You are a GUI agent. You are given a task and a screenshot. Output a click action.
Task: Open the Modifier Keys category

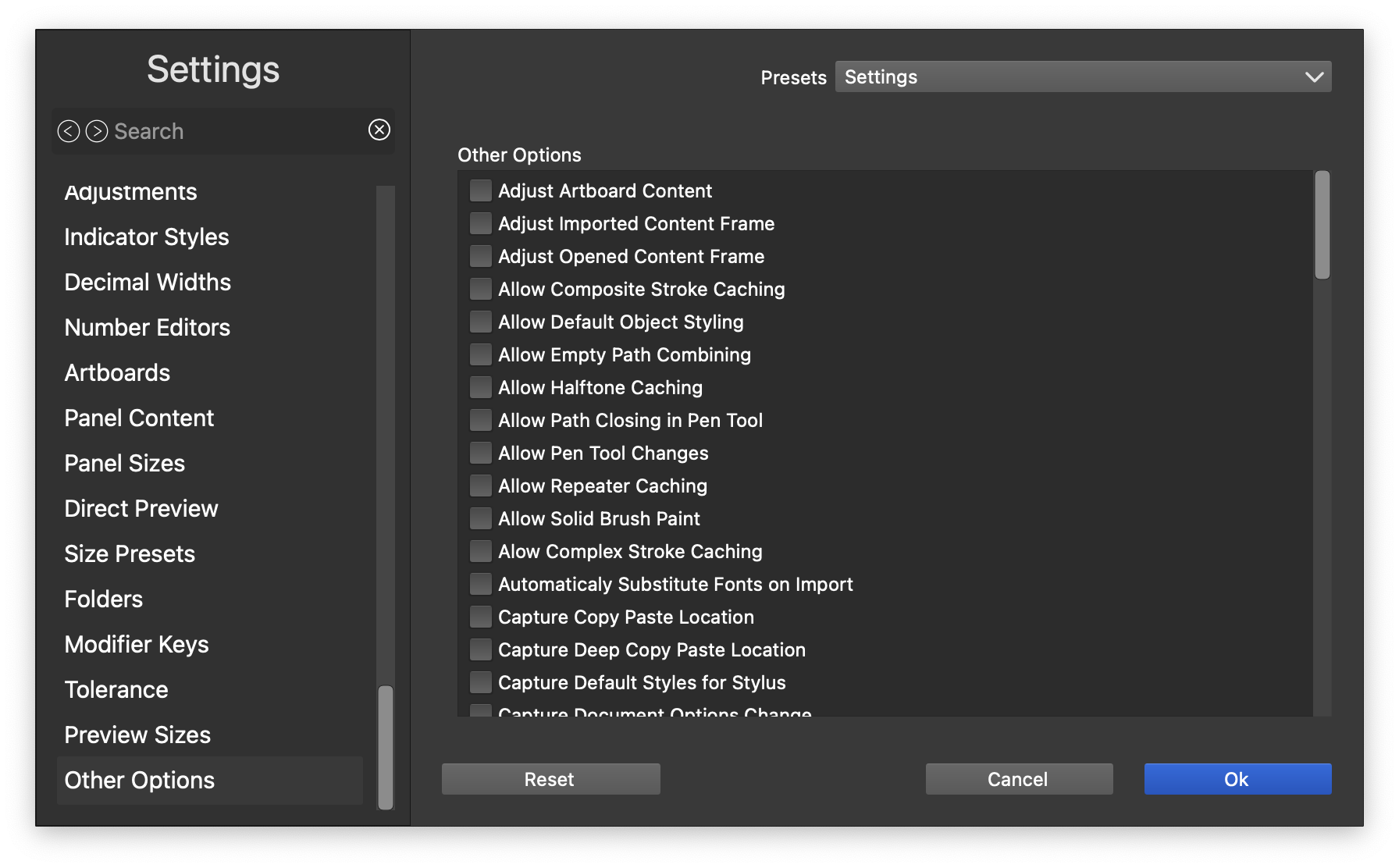pos(137,645)
